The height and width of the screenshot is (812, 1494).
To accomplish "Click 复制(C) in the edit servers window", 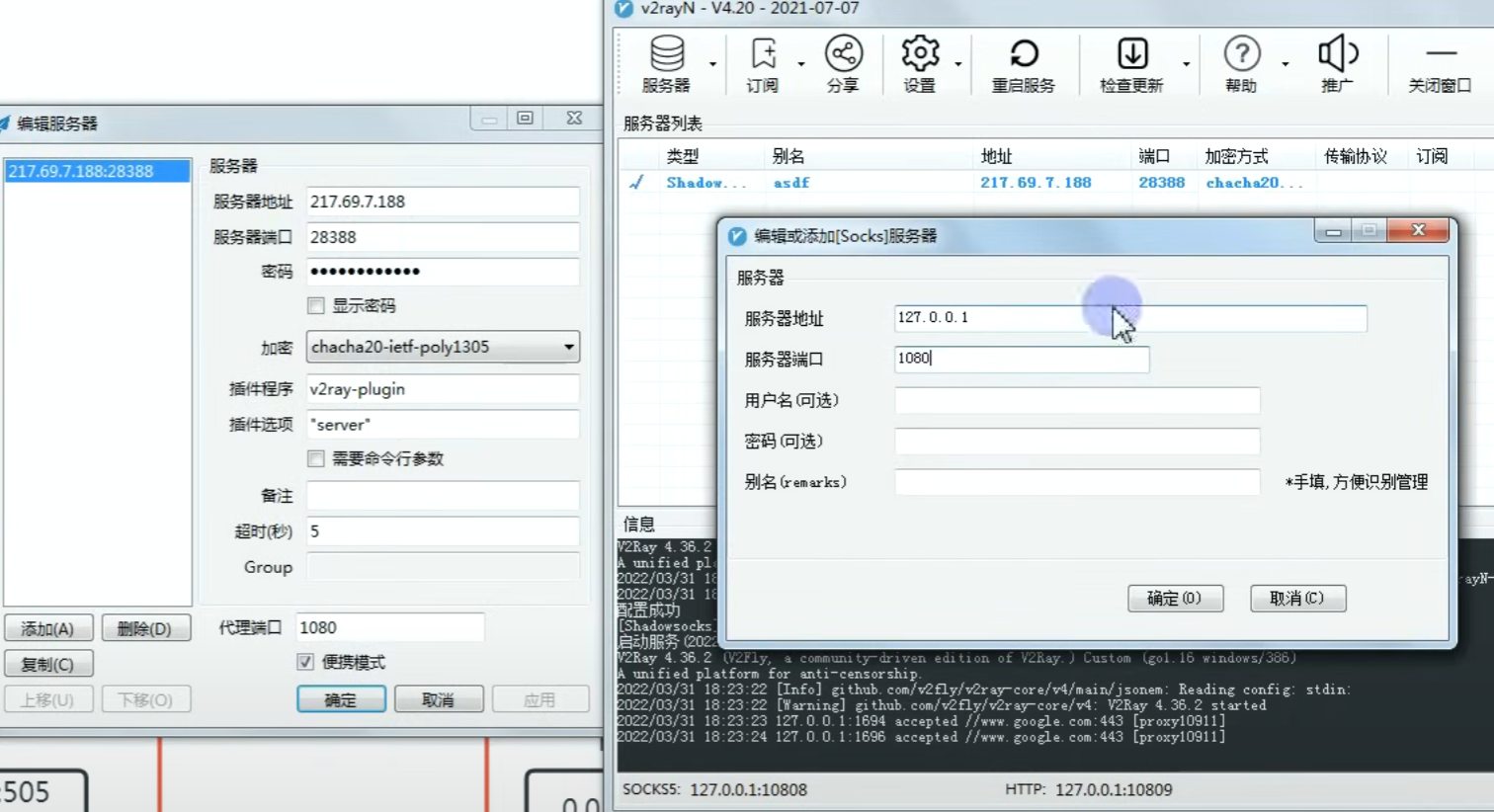I will pyautogui.click(x=48, y=664).
